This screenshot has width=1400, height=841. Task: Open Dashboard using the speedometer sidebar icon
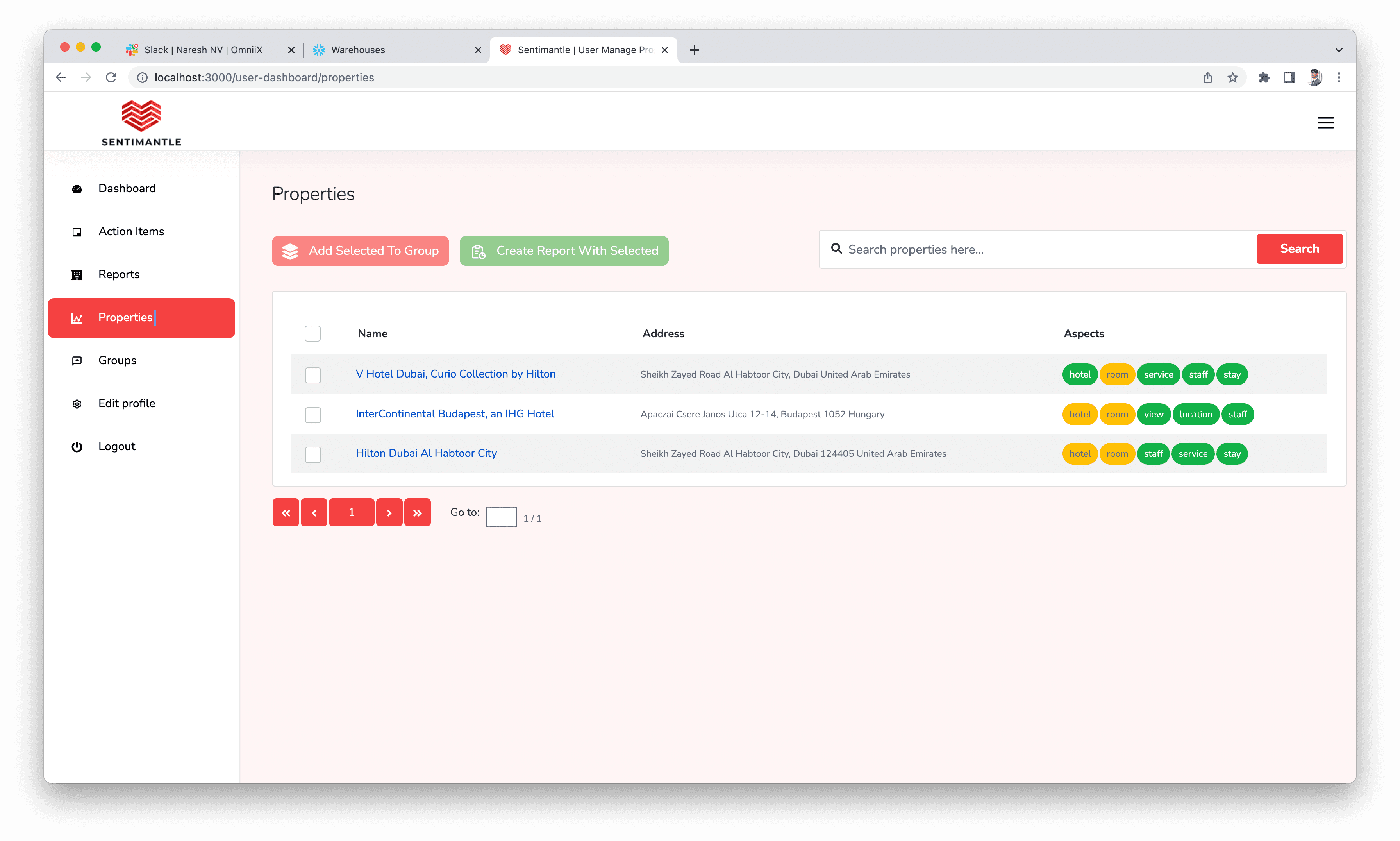point(77,189)
